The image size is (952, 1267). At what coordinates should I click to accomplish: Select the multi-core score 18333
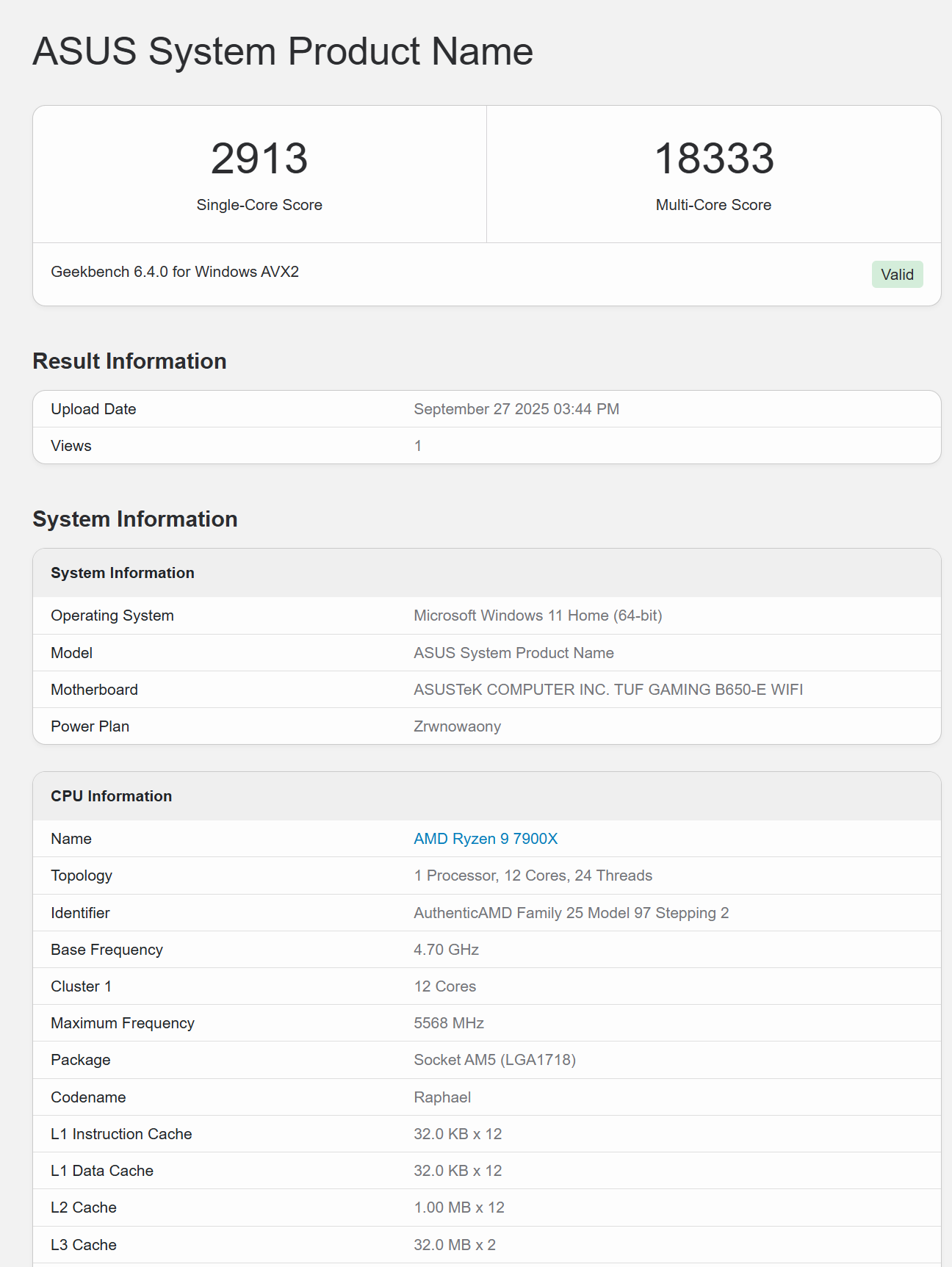pyautogui.click(x=713, y=159)
